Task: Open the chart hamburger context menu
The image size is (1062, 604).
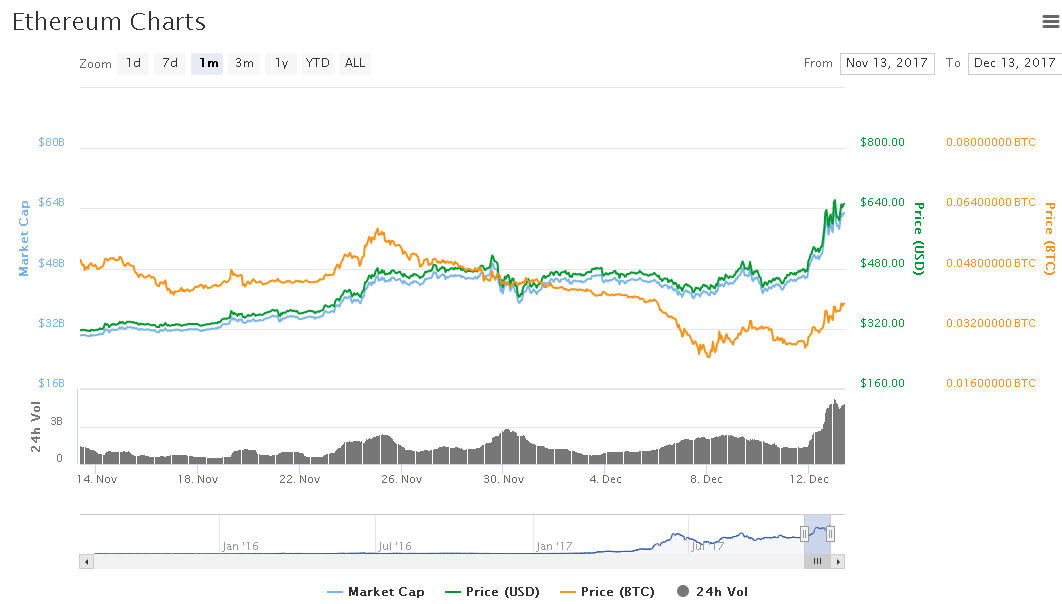Action: (1050, 22)
